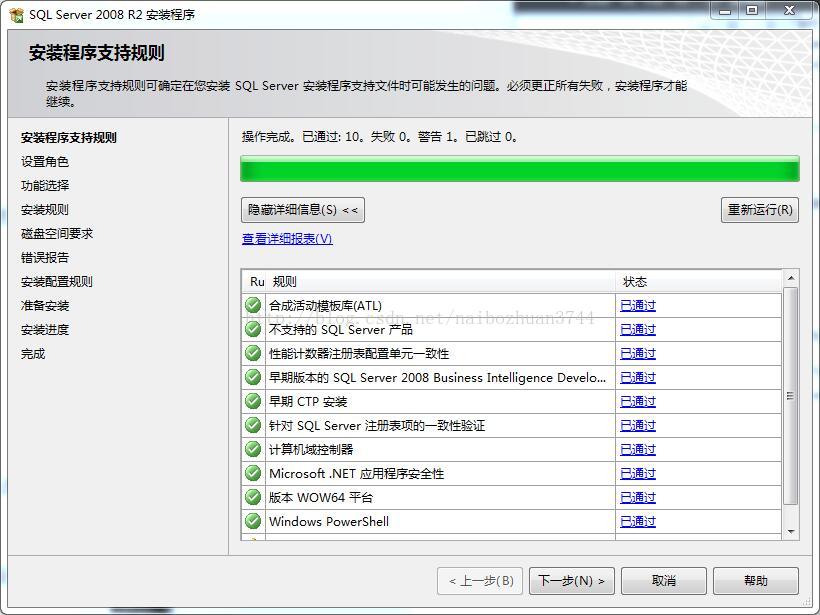Click the rules list scrollbar down arrow

tap(791, 532)
